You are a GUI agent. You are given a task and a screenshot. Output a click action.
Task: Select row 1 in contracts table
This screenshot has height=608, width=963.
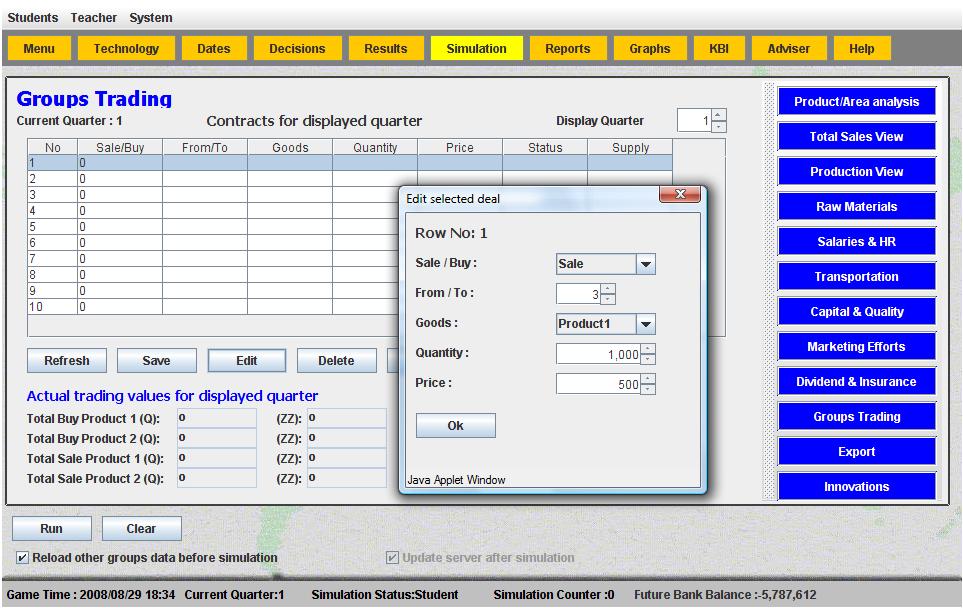[200, 162]
